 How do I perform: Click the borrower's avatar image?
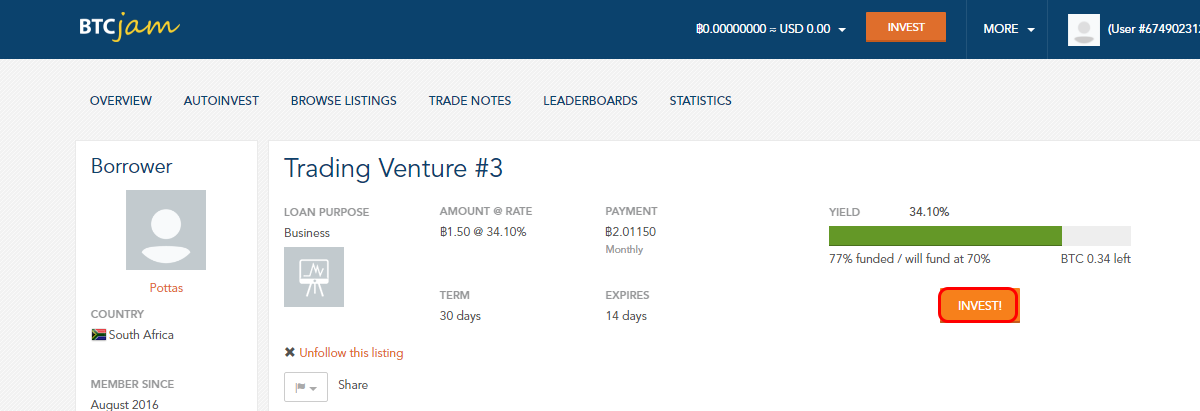tap(166, 230)
